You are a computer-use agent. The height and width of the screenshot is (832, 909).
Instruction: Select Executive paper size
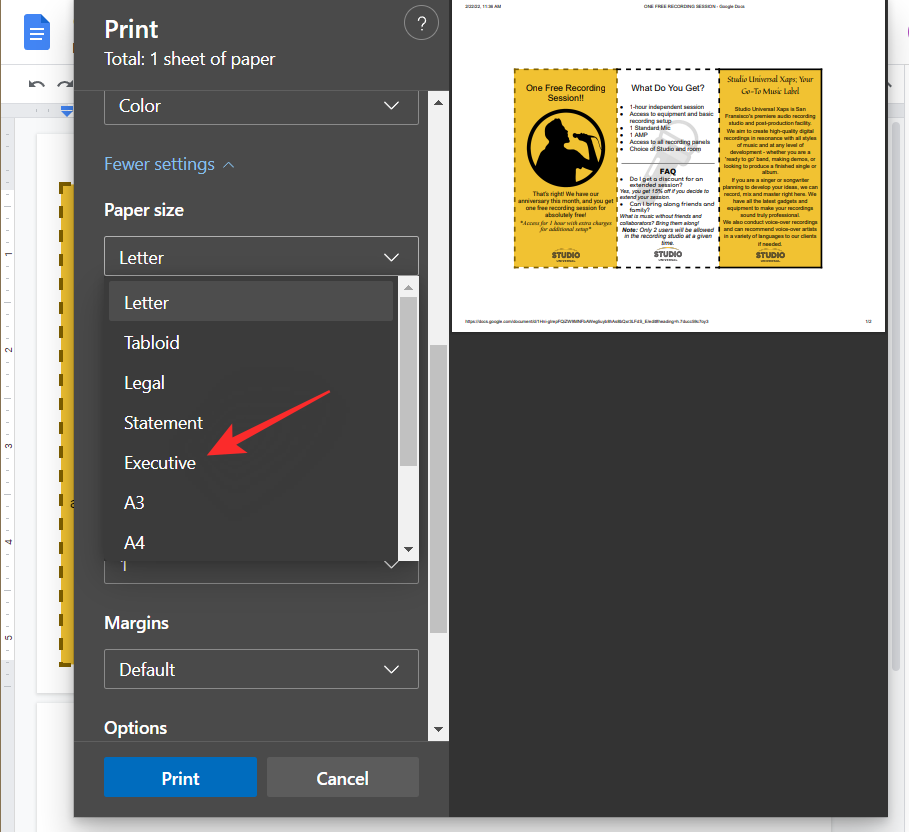pyautogui.click(x=160, y=463)
